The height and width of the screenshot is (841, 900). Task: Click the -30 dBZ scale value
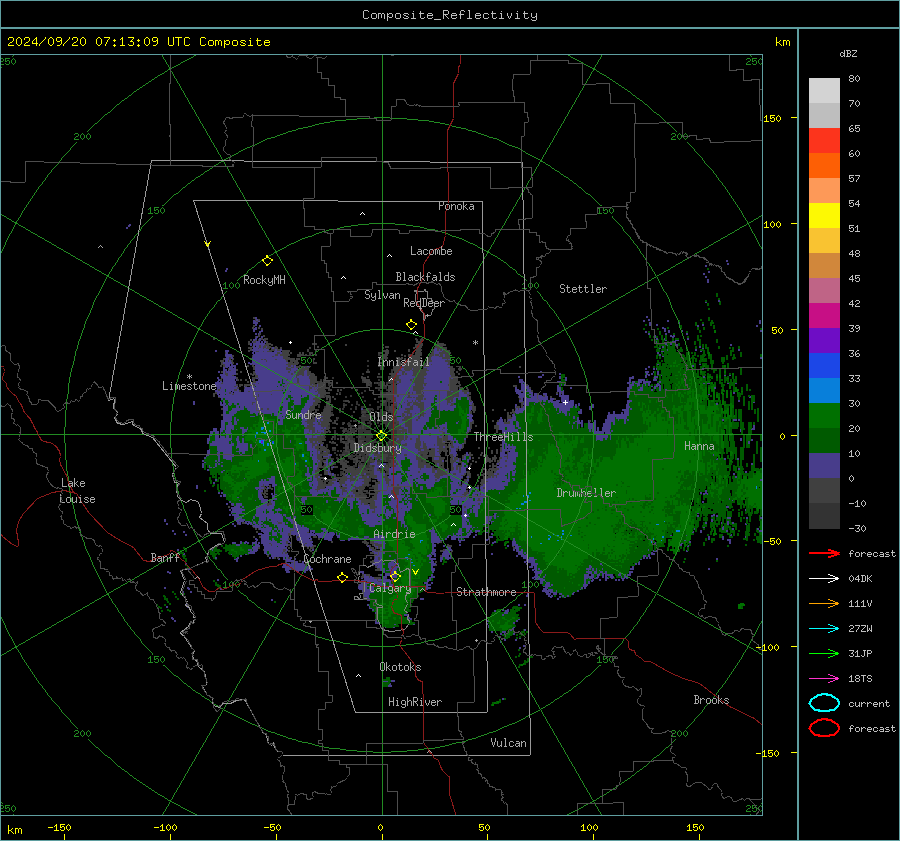[857, 528]
